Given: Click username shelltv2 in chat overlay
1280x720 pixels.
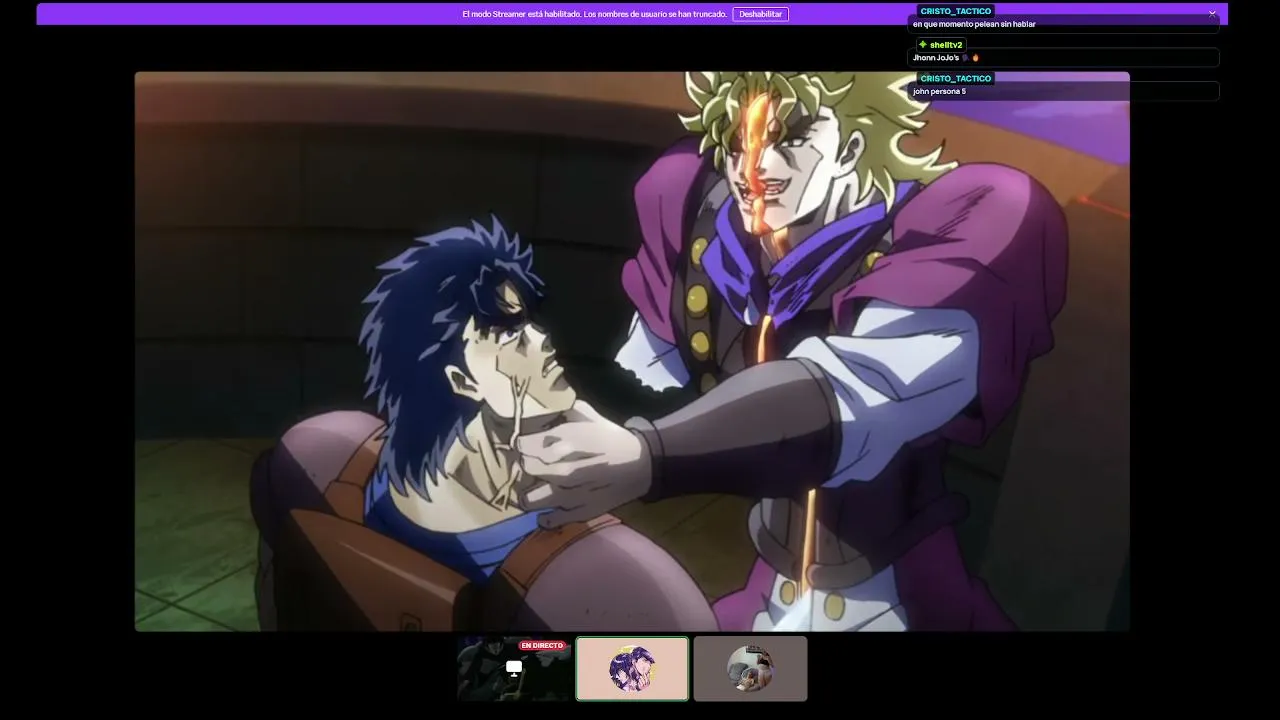Looking at the screenshot, I should [946, 45].
